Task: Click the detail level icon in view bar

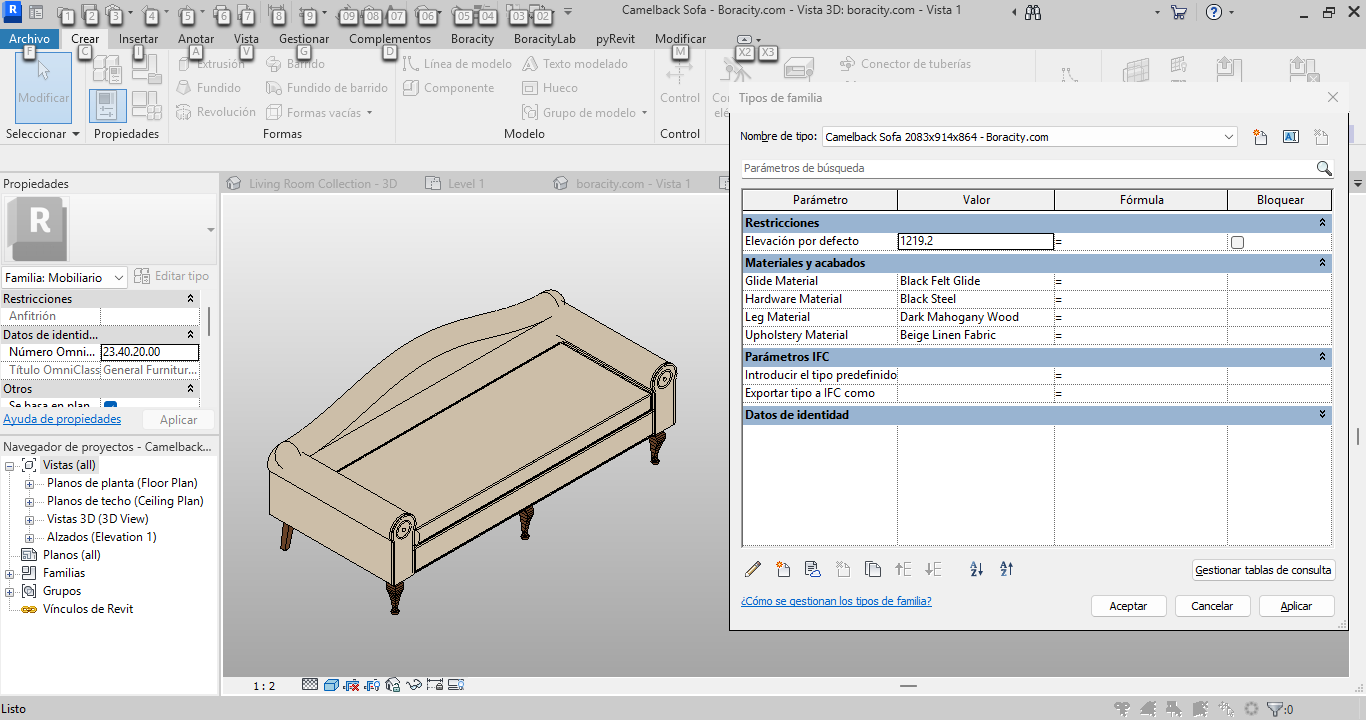Action: coord(310,685)
